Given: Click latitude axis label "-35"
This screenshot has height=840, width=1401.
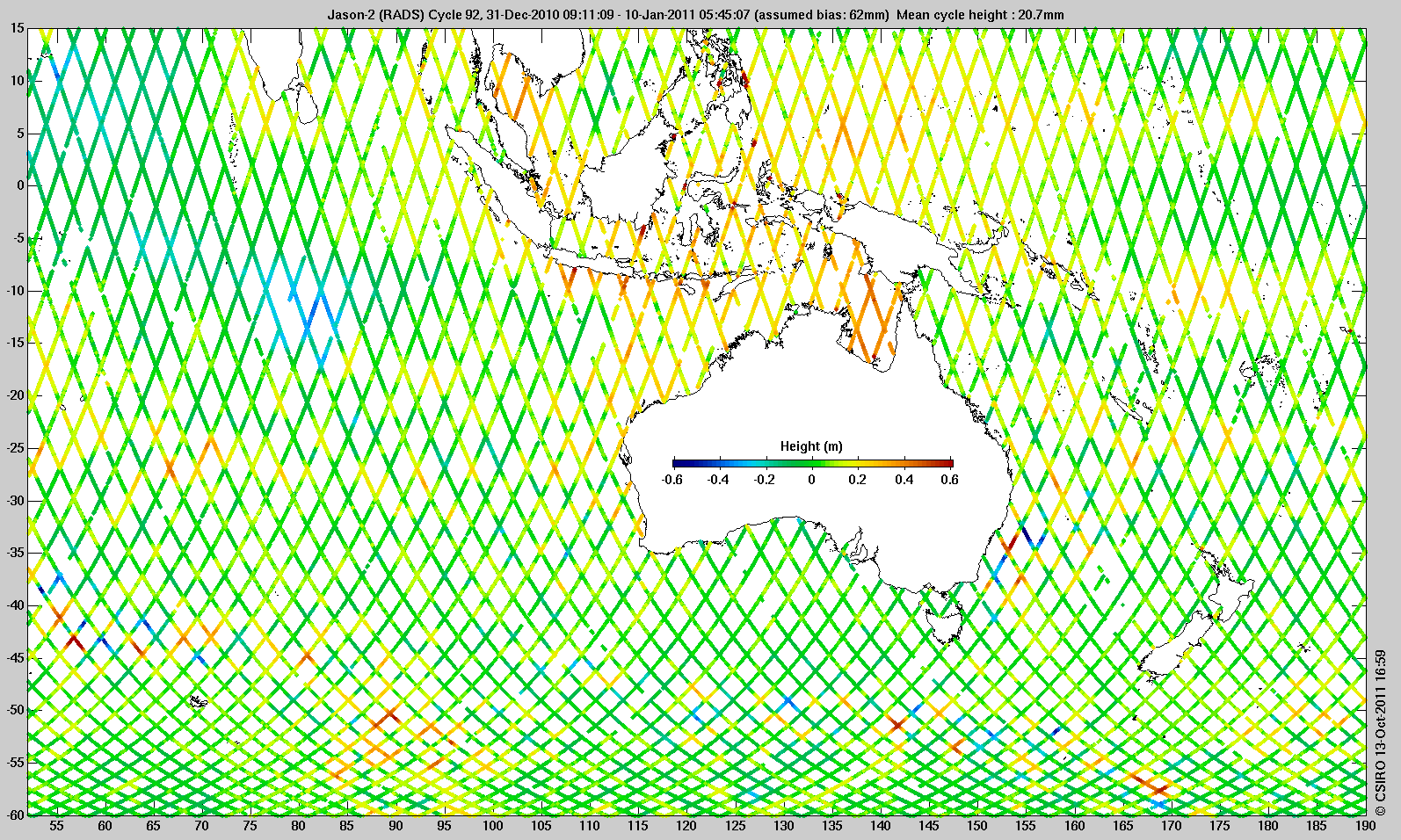Looking at the screenshot, I should pos(15,553).
